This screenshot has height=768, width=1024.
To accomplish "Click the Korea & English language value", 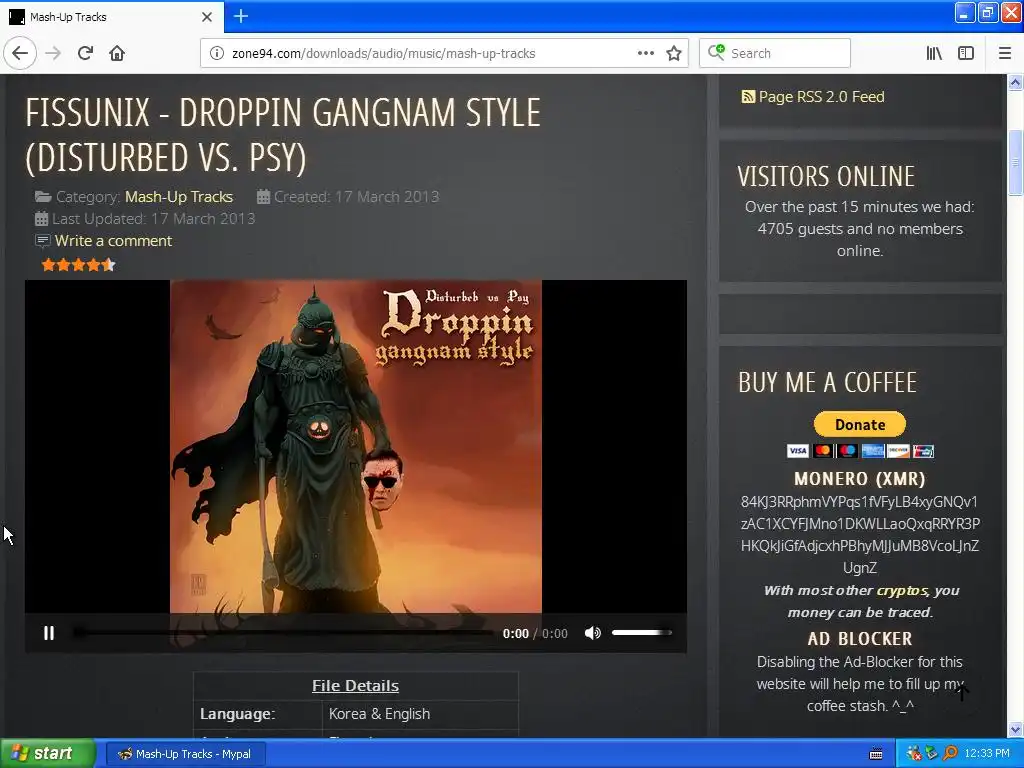I will pyautogui.click(x=379, y=714).
